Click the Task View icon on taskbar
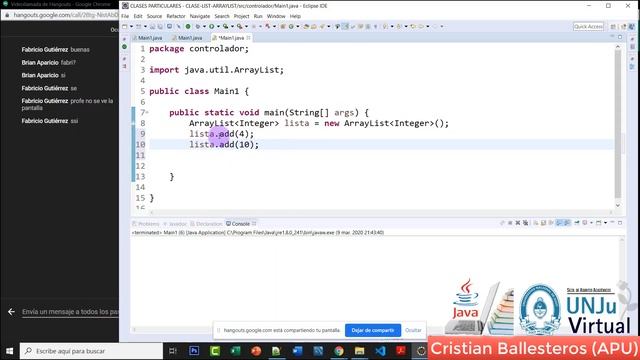This screenshot has width=640, height=360. [x=173, y=351]
